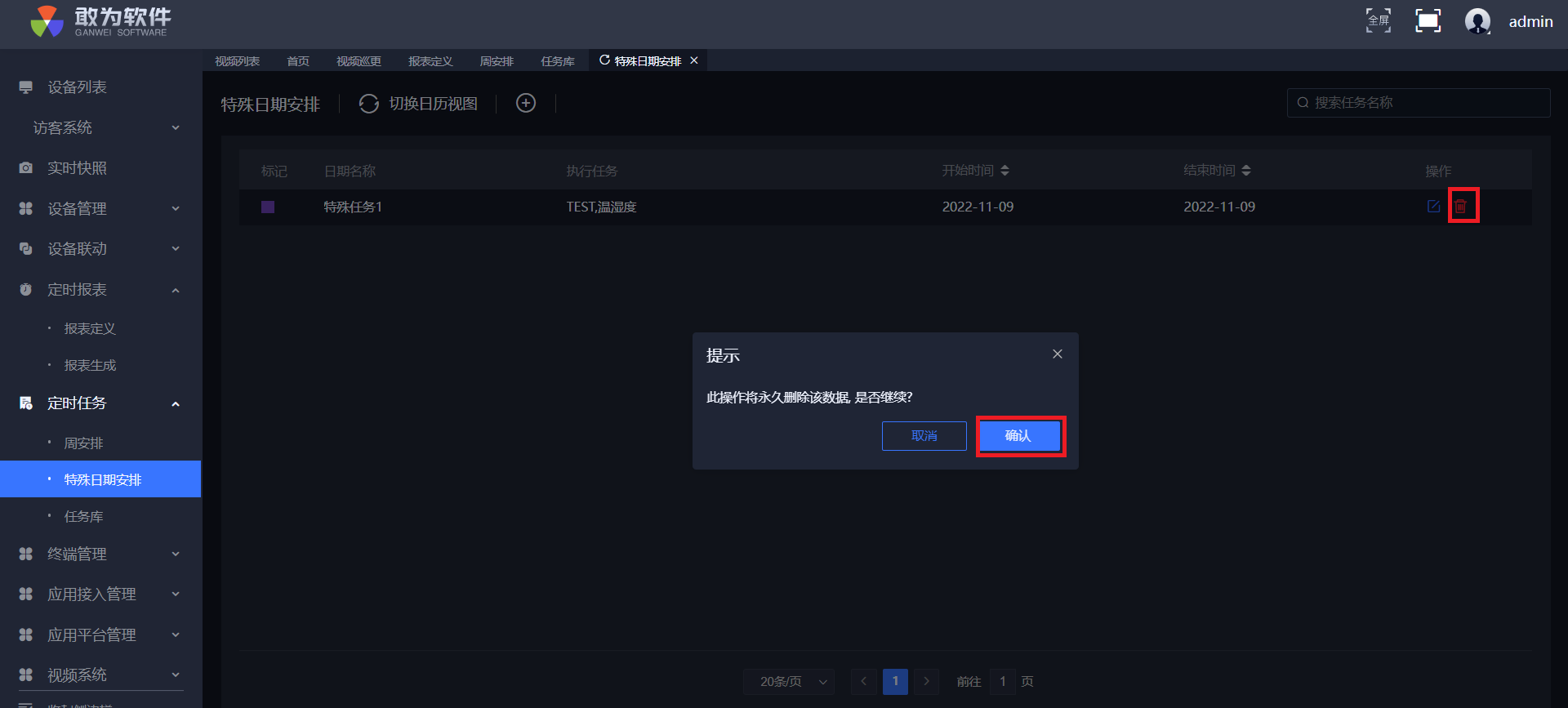Screen dimensions: 1568x708
Task: Toggle the 全屏 fullscreen icon
Action: pos(1379,20)
